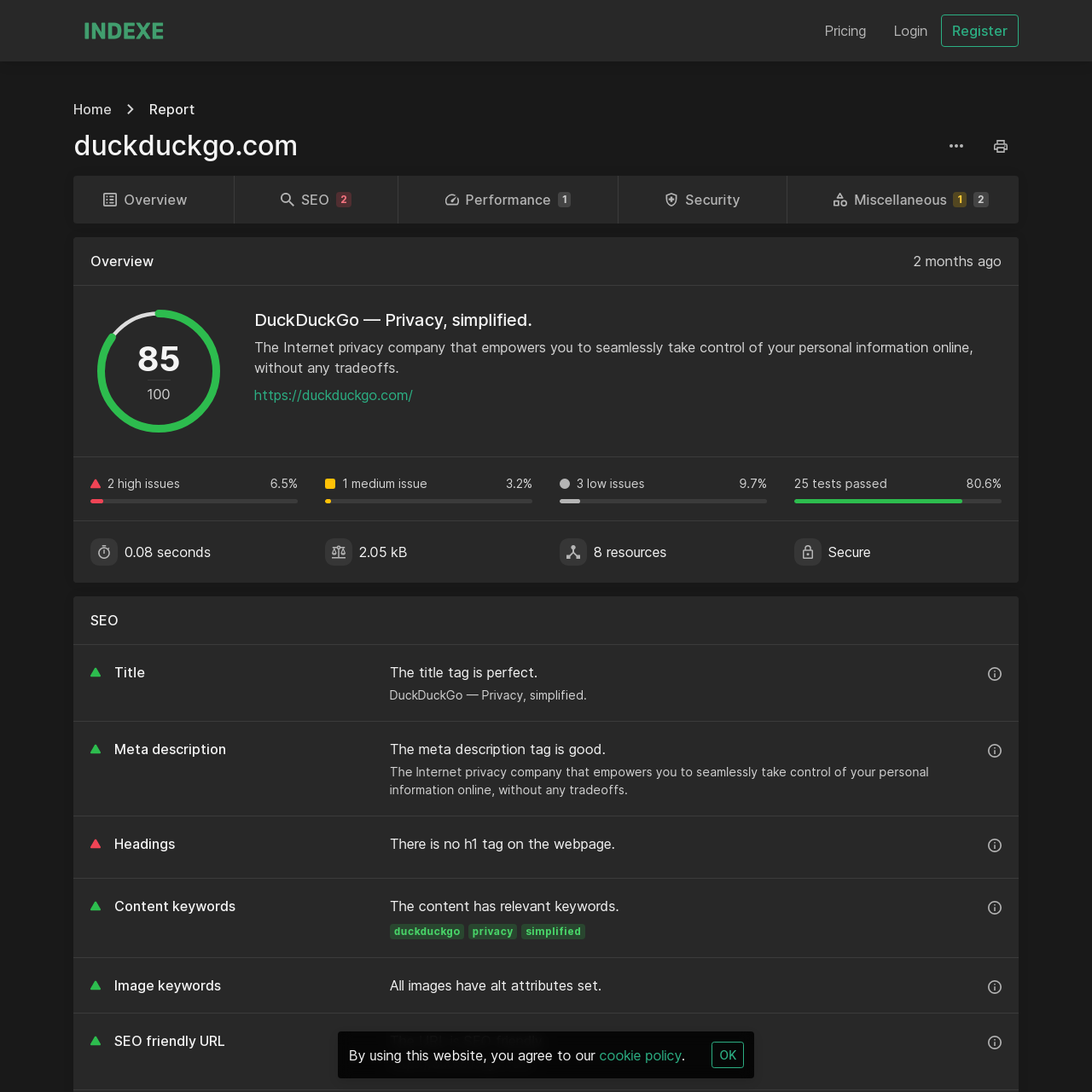Click the green triangle beside SEO friendly URL
1092x1092 pixels.
click(96, 1041)
